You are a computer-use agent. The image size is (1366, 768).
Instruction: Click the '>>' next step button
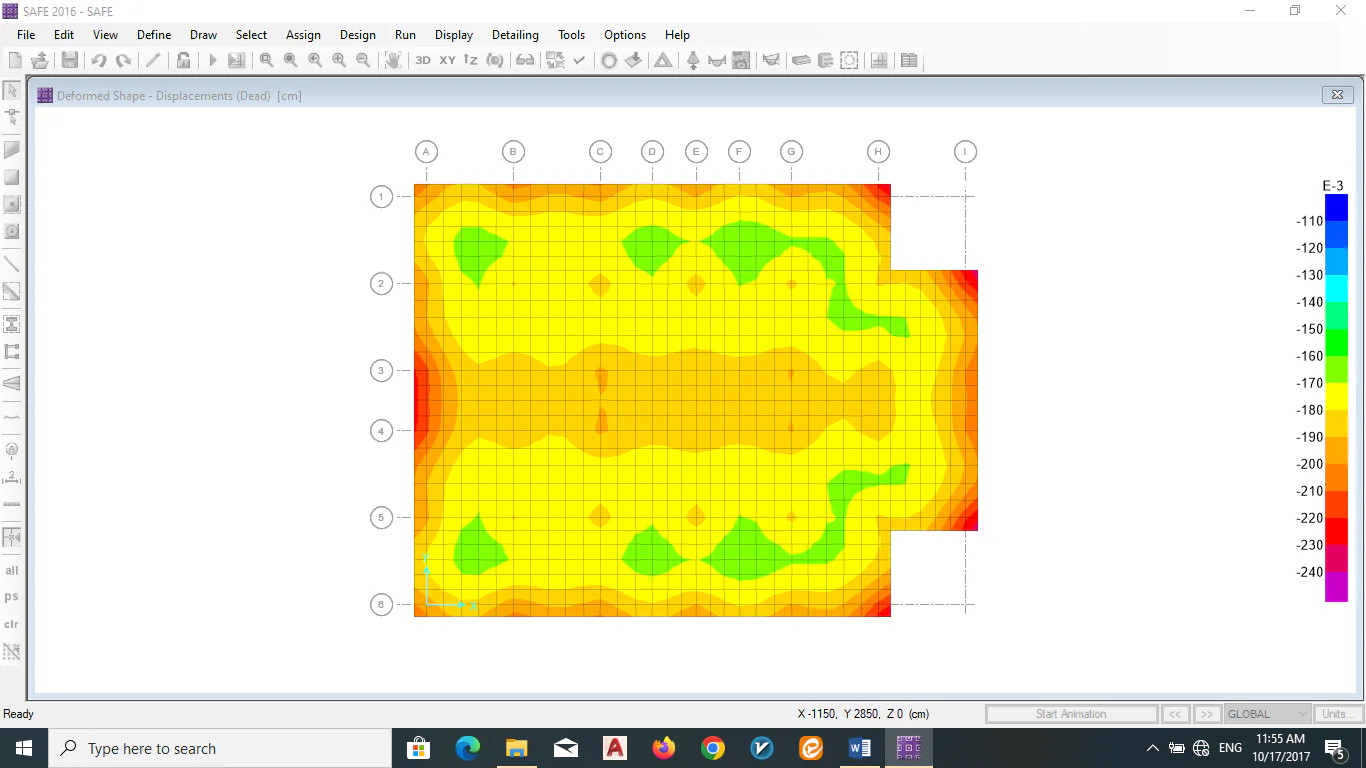tap(1207, 714)
